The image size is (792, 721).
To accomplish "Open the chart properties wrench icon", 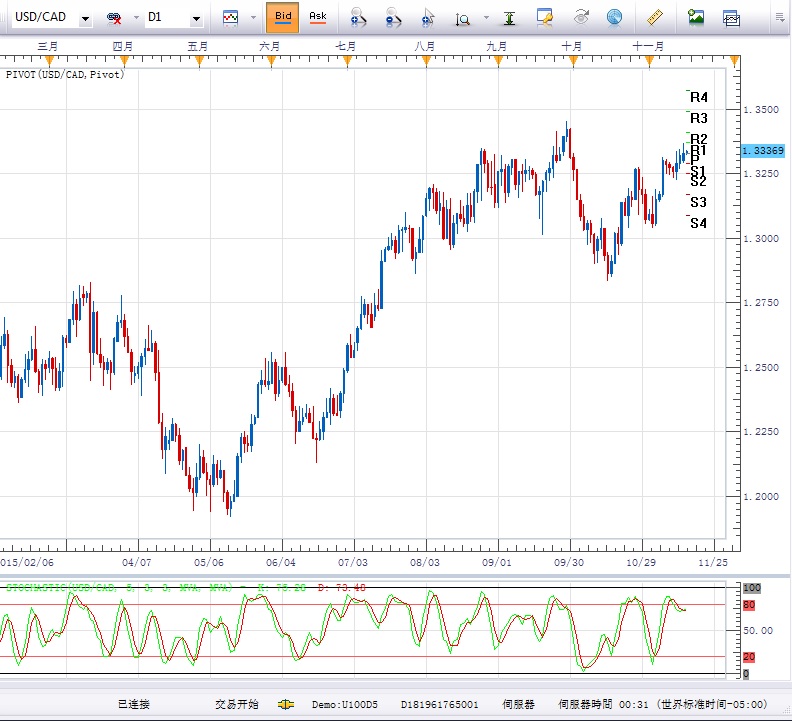I will pos(545,17).
